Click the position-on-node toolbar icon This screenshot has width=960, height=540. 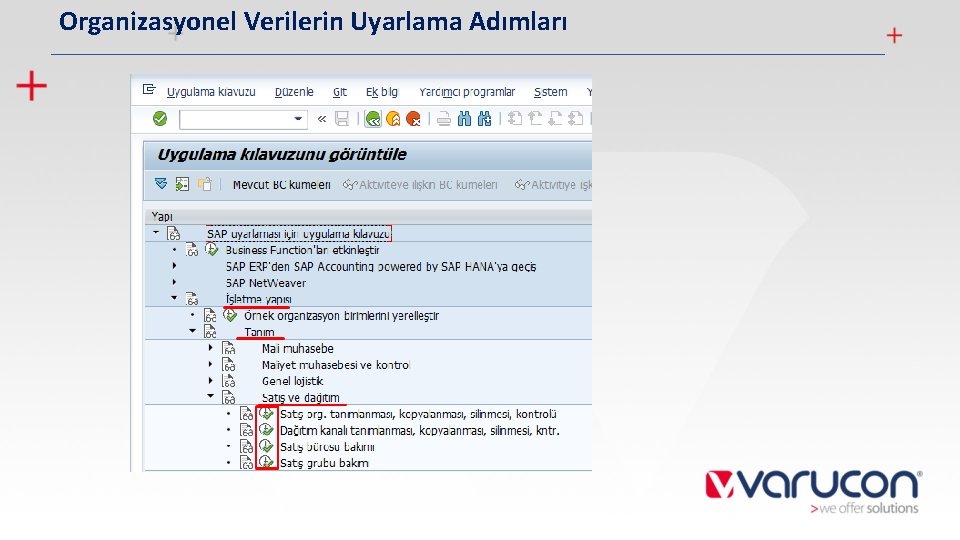pos(182,184)
